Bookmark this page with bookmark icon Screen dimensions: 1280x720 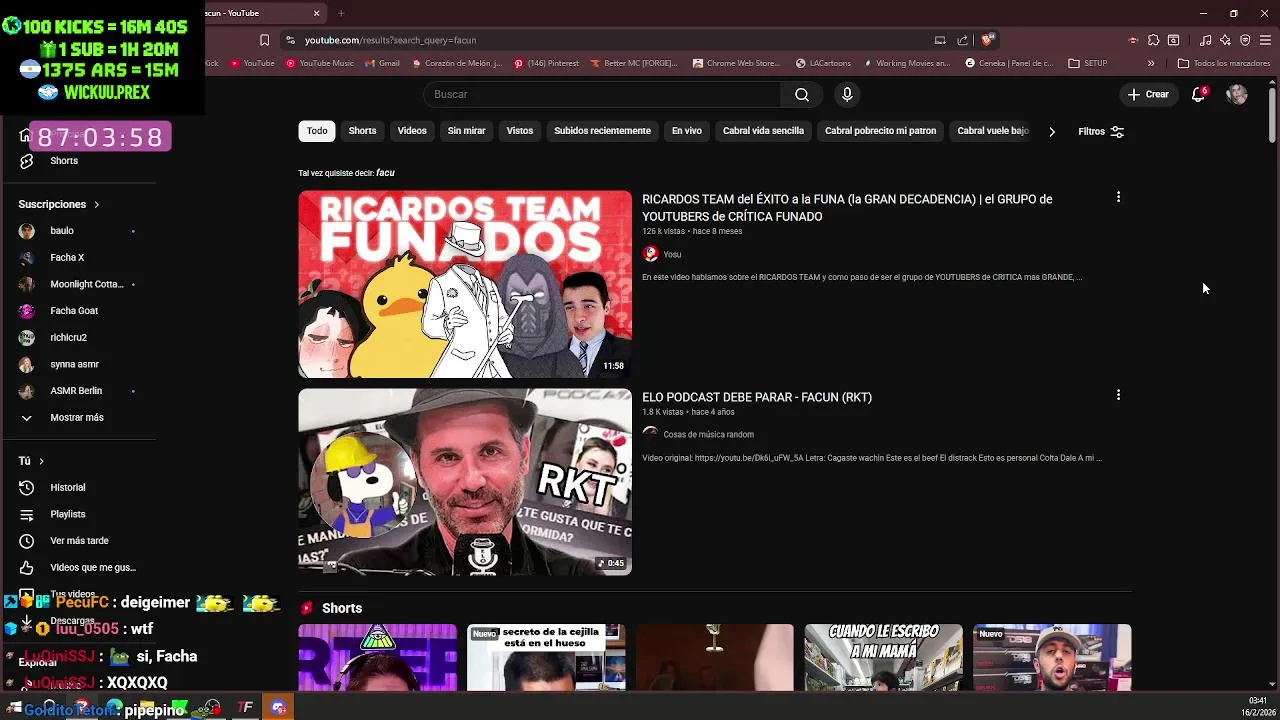tap(264, 40)
